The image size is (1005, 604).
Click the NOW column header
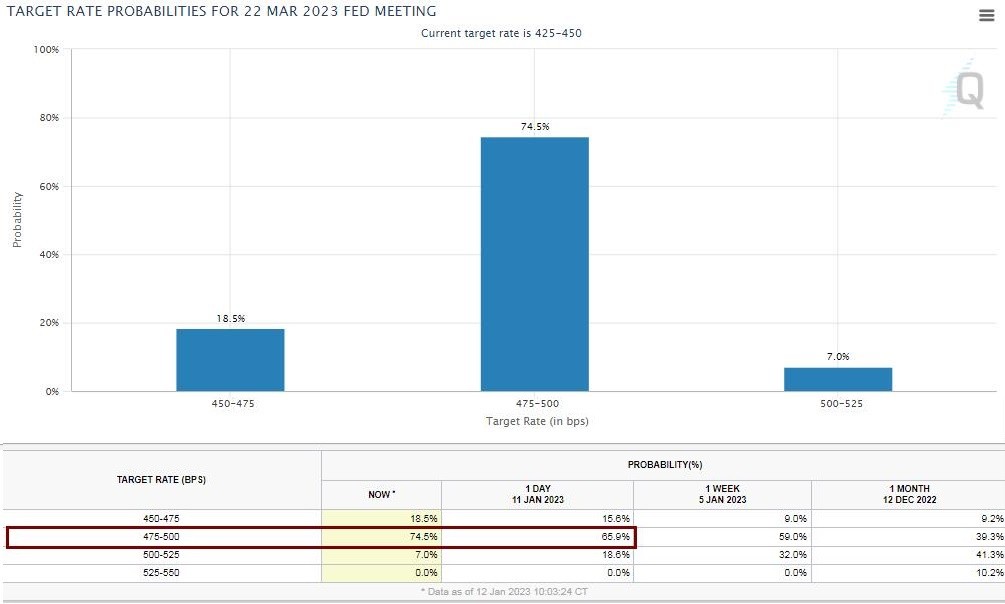pos(381,494)
